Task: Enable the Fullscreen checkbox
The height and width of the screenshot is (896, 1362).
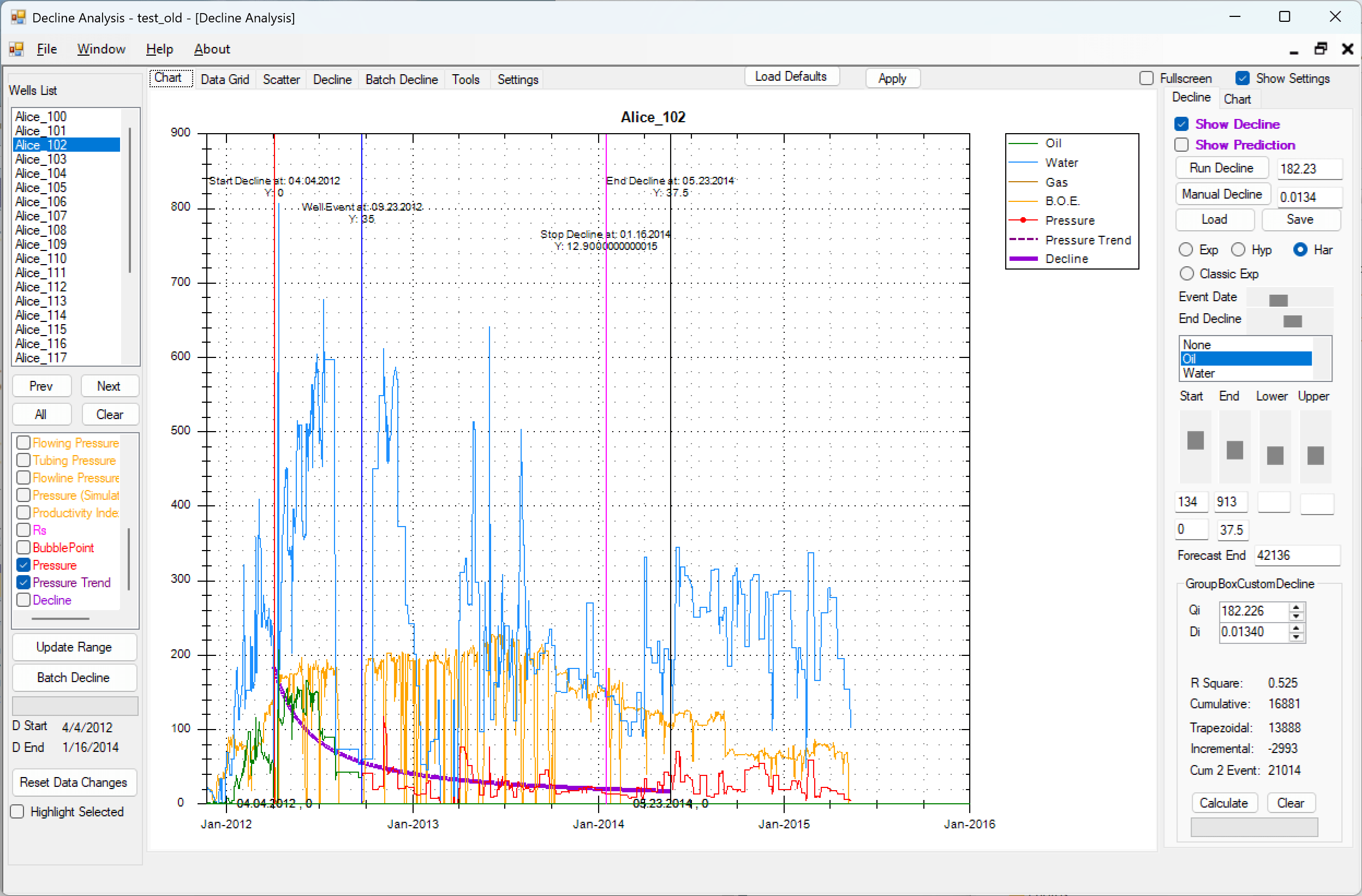Action: 1146,79
